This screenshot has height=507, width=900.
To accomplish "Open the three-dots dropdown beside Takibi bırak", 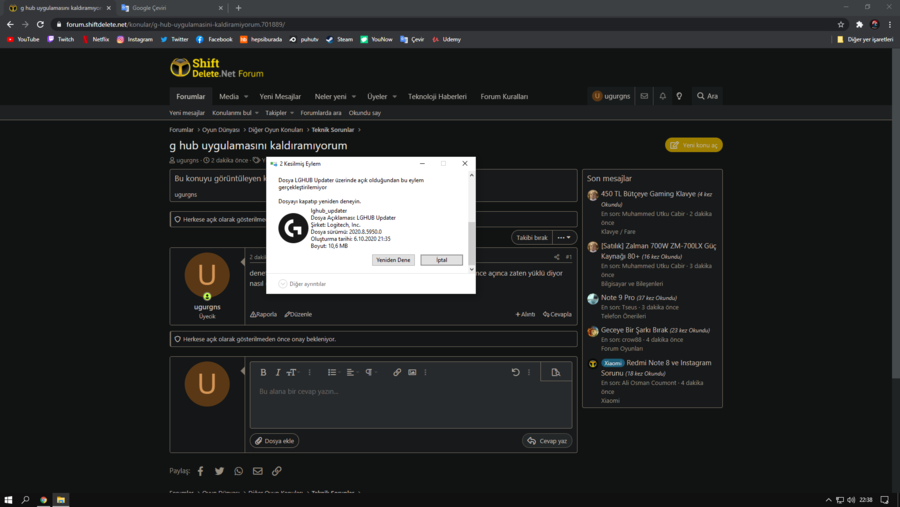I will point(564,238).
